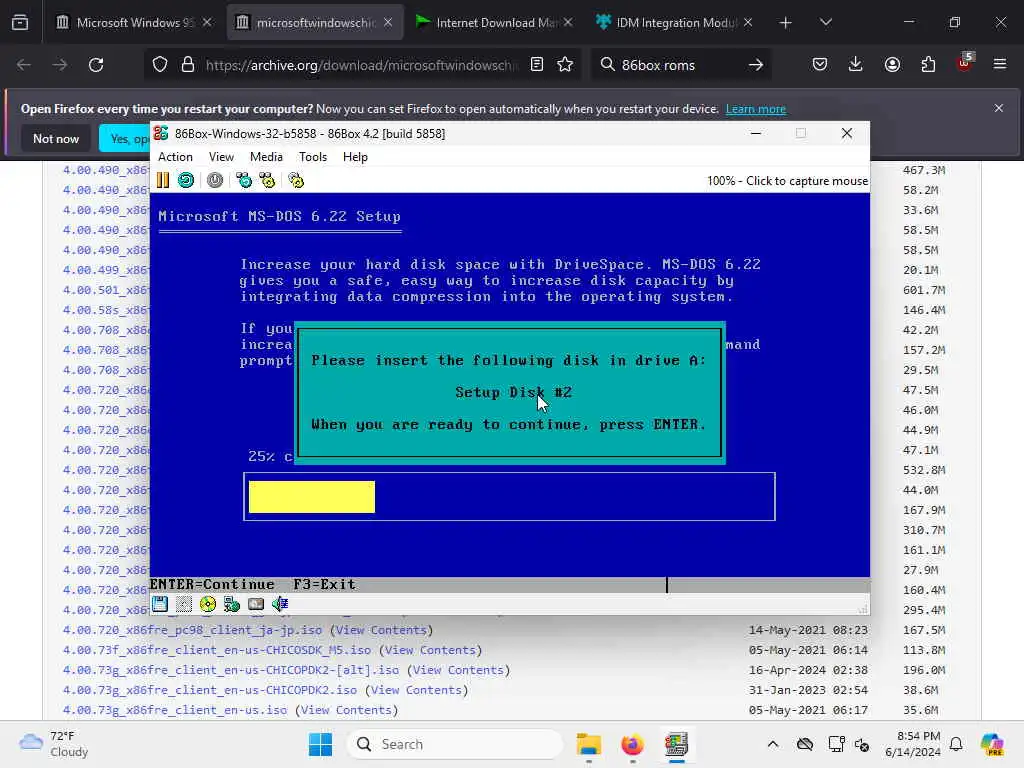Reload the current page

point(96,65)
